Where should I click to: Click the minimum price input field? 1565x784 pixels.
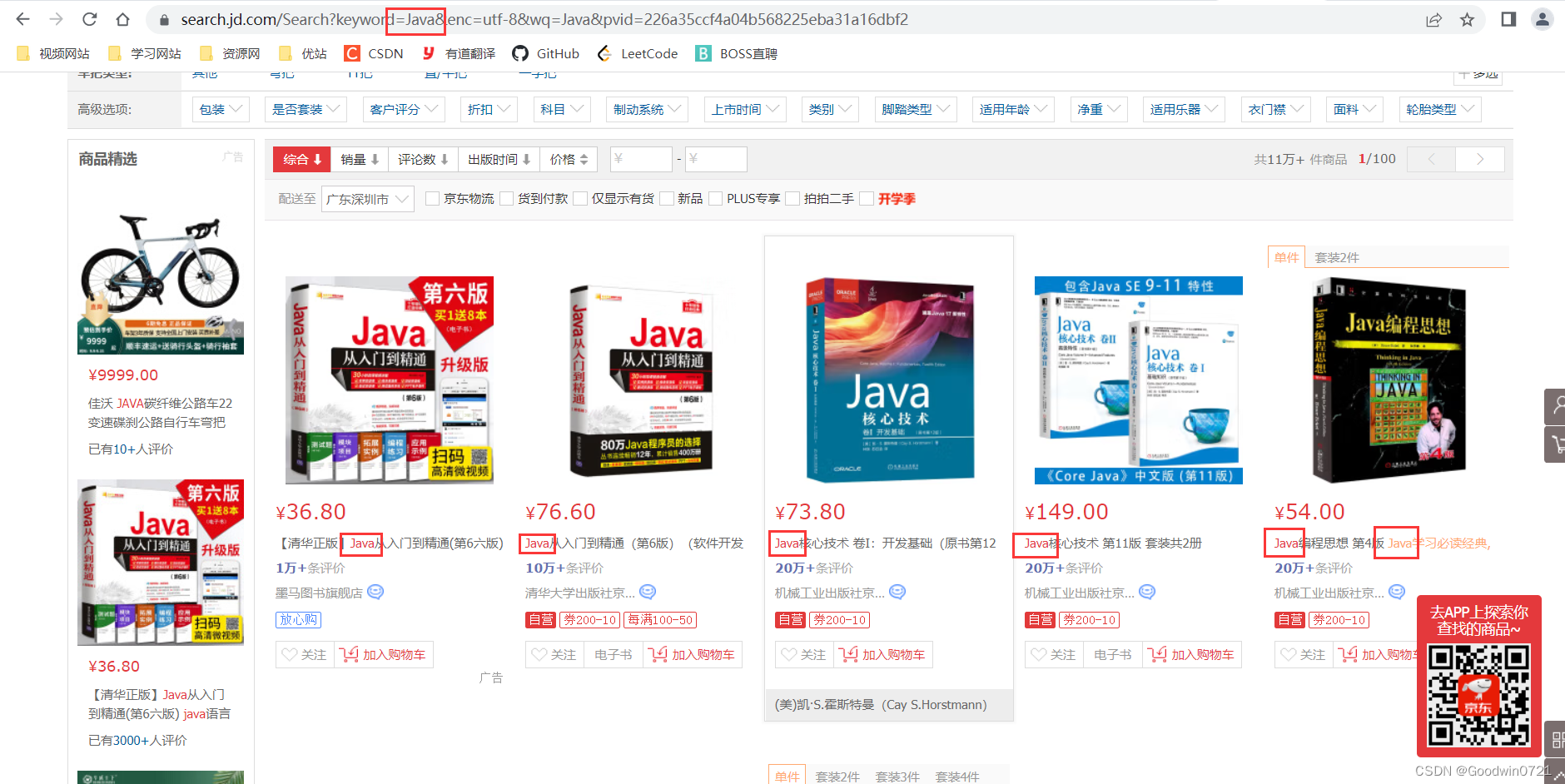point(641,159)
